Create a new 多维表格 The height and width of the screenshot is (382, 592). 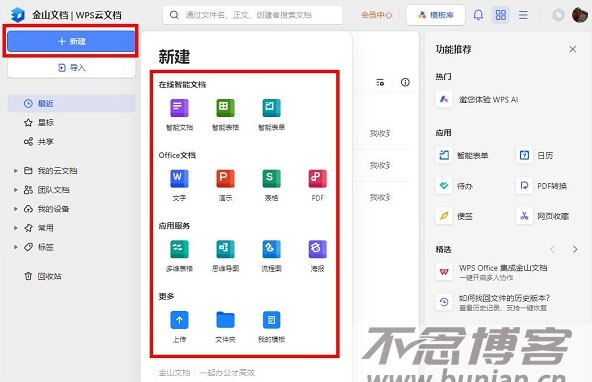click(x=179, y=256)
